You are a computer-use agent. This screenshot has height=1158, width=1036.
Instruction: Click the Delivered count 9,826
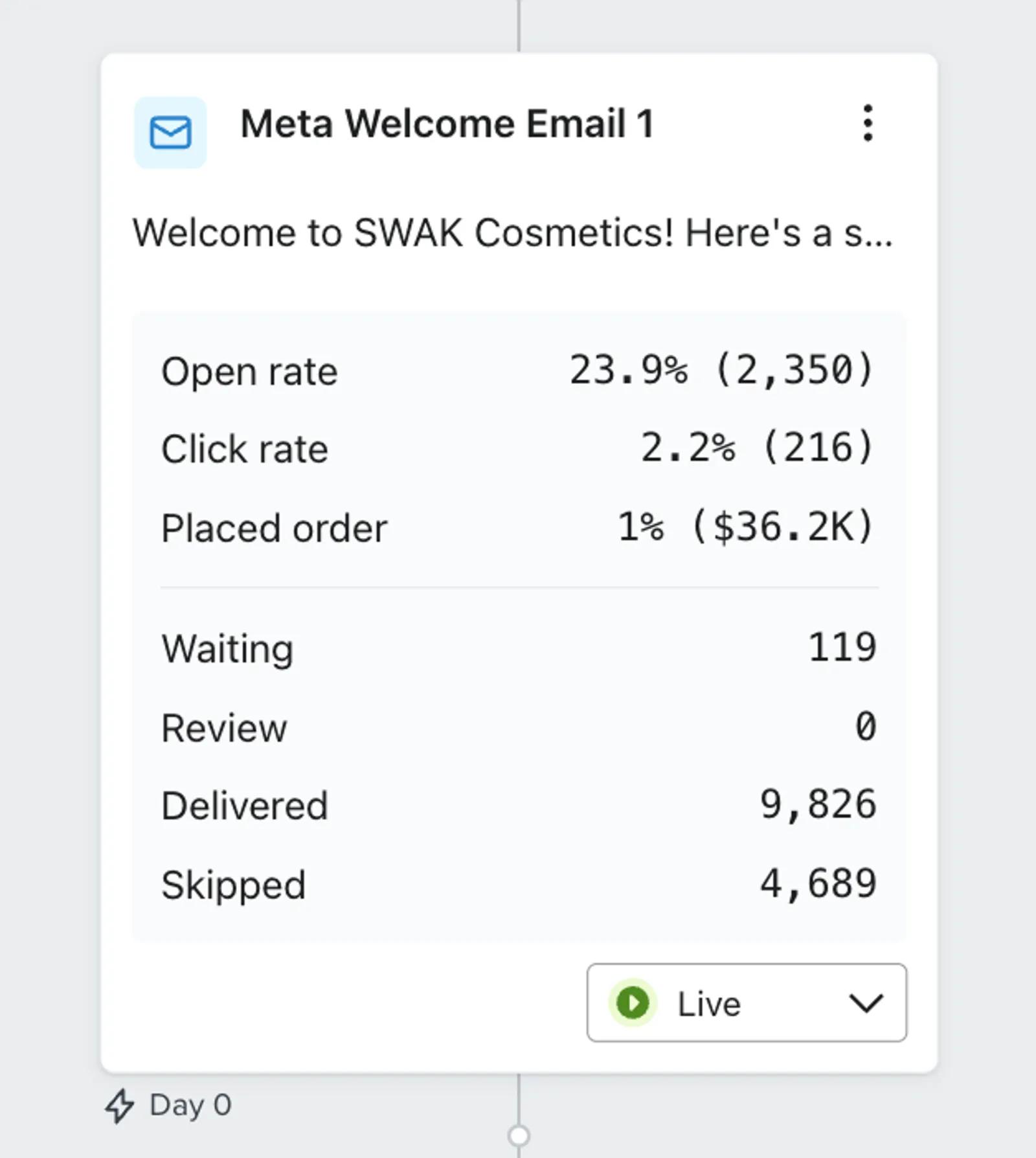[x=818, y=805]
